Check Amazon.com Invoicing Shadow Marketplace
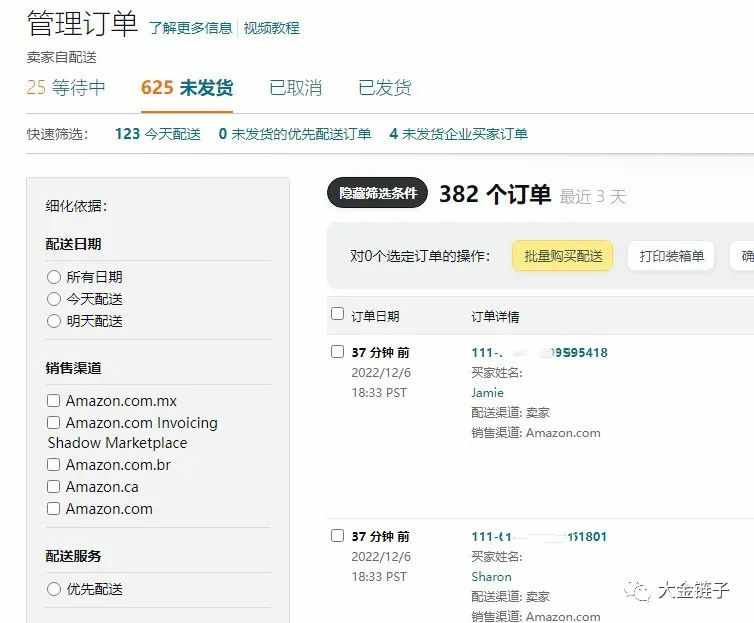754x623 pixels. [53, 423]
